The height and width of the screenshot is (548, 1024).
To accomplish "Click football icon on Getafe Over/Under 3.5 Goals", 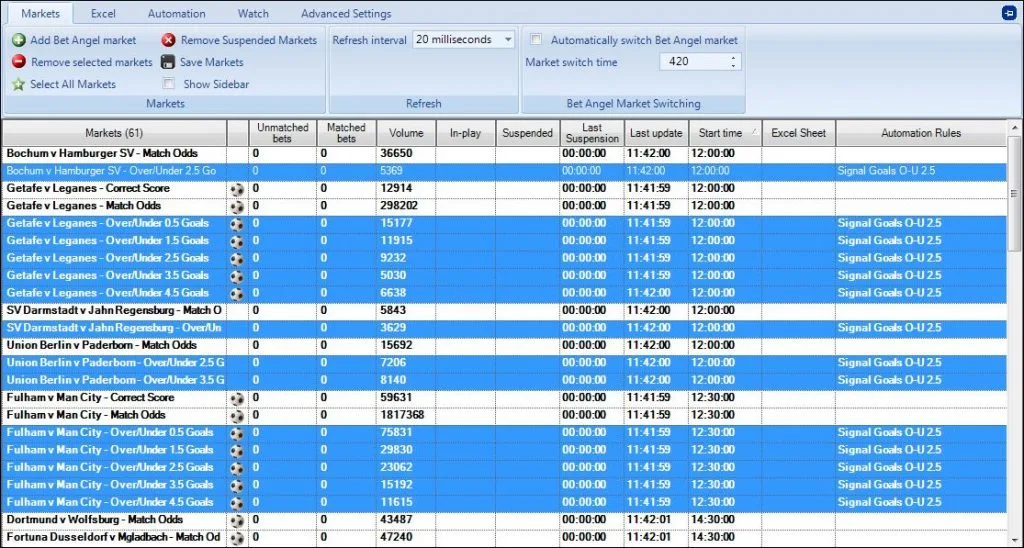I will coord(237,276).
